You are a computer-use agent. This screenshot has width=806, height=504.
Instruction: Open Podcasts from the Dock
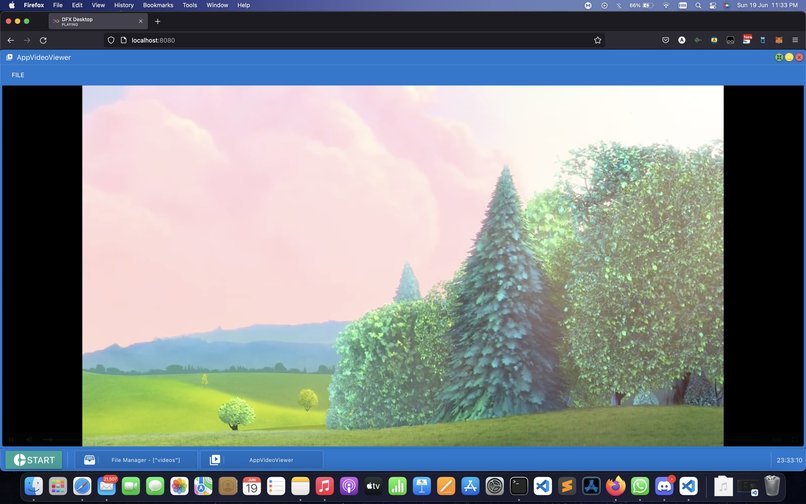(x=349, y=485)
